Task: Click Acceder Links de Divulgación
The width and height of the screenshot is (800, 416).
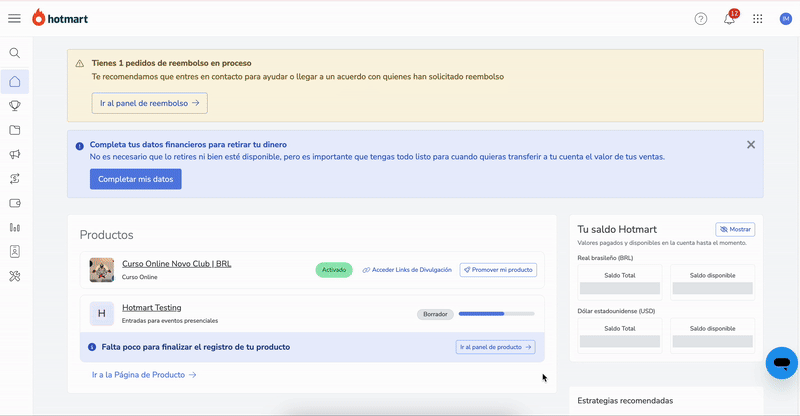Action: tap(407, 270)
